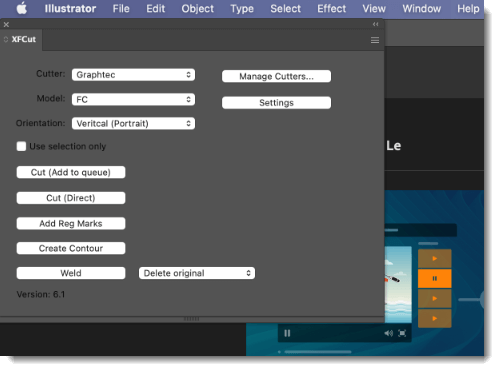Open the XFCut panel hamburger menu
Screen dimensions: 499x371
click(375, 40)
